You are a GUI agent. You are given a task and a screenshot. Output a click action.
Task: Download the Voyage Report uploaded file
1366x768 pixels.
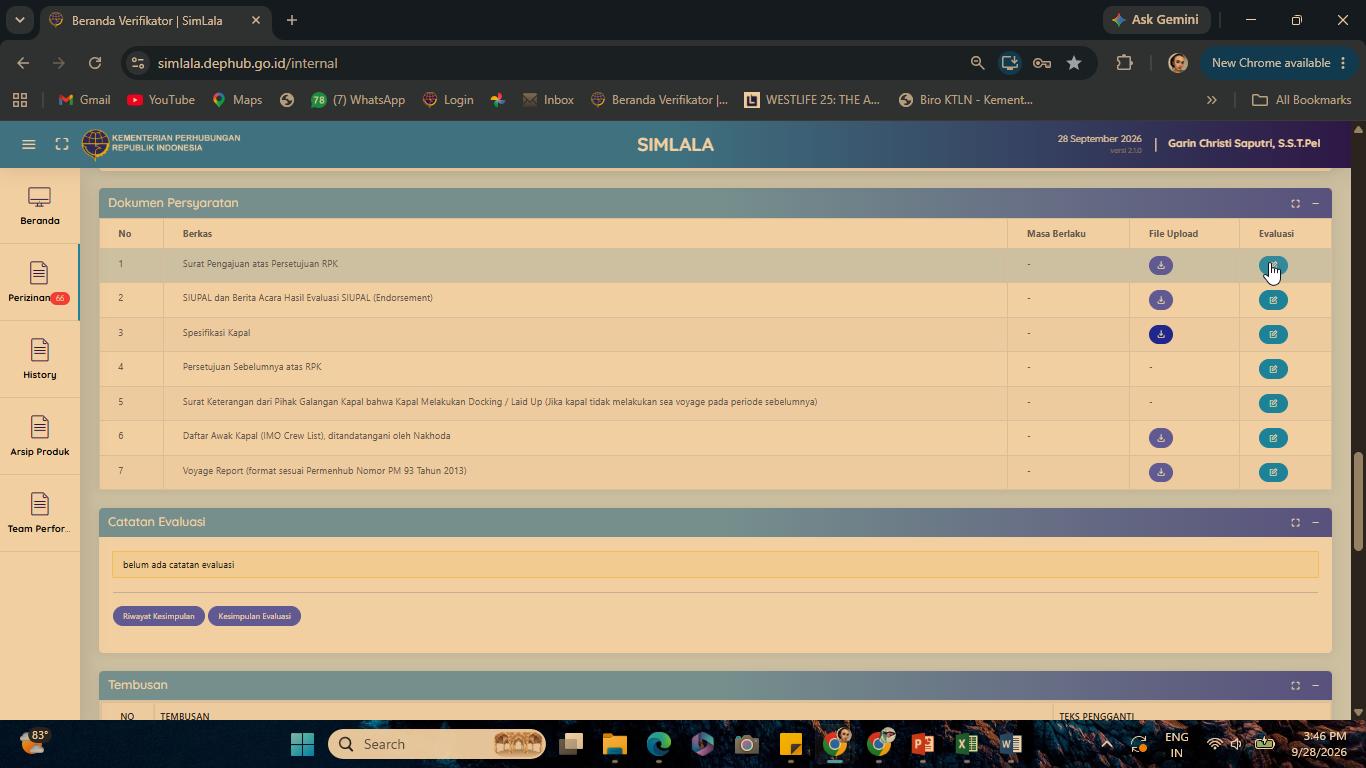coord(1161,472)
